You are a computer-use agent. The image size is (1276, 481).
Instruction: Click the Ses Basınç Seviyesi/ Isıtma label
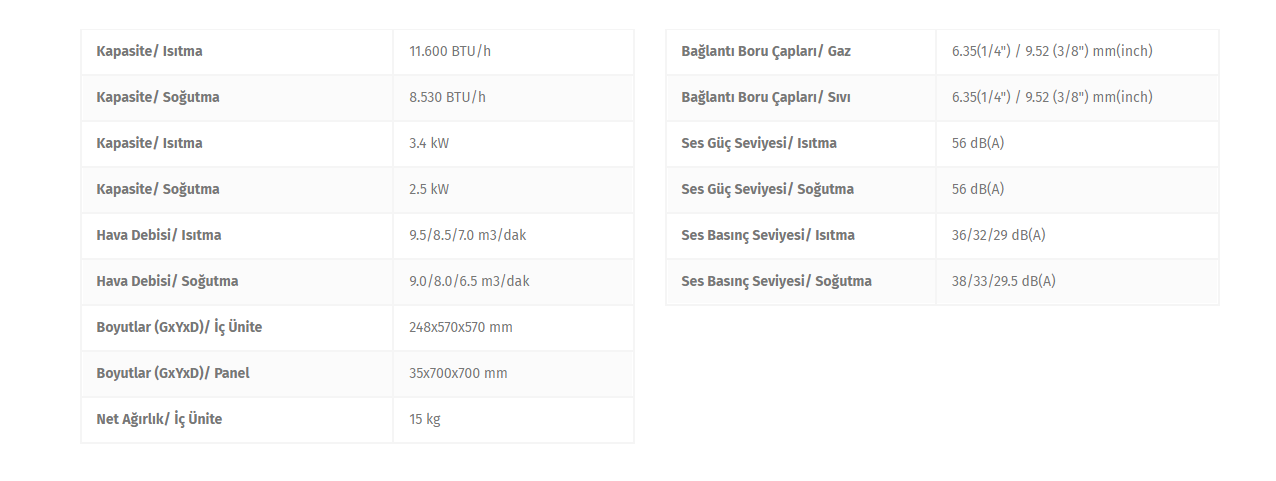[x=768, y=235]
